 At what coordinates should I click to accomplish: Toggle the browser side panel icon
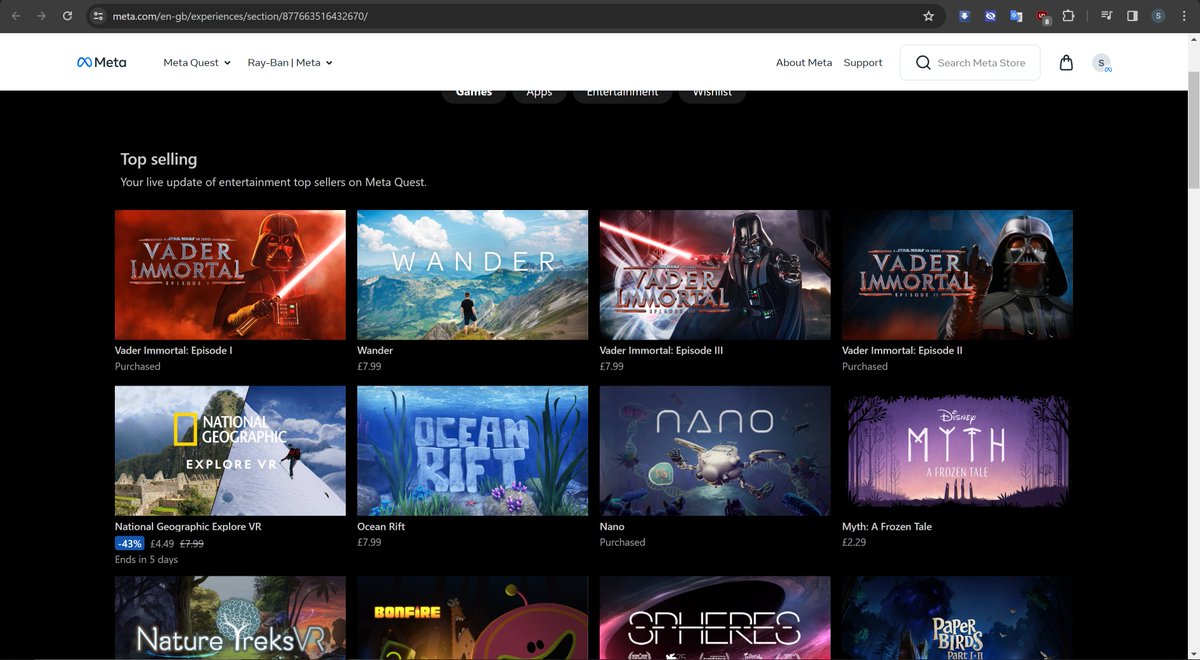1133,15
